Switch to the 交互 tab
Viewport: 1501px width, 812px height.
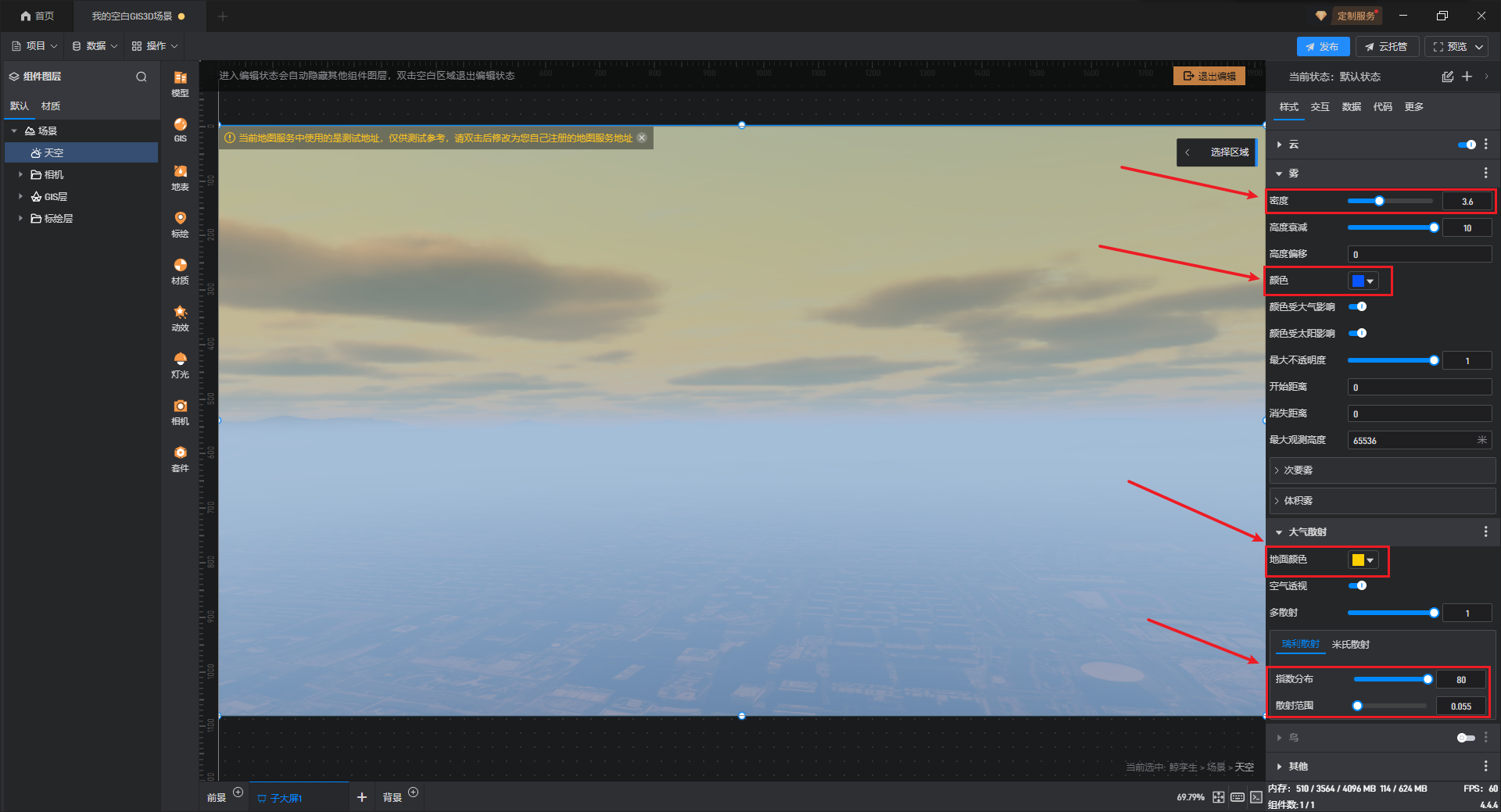(1320, 107)
